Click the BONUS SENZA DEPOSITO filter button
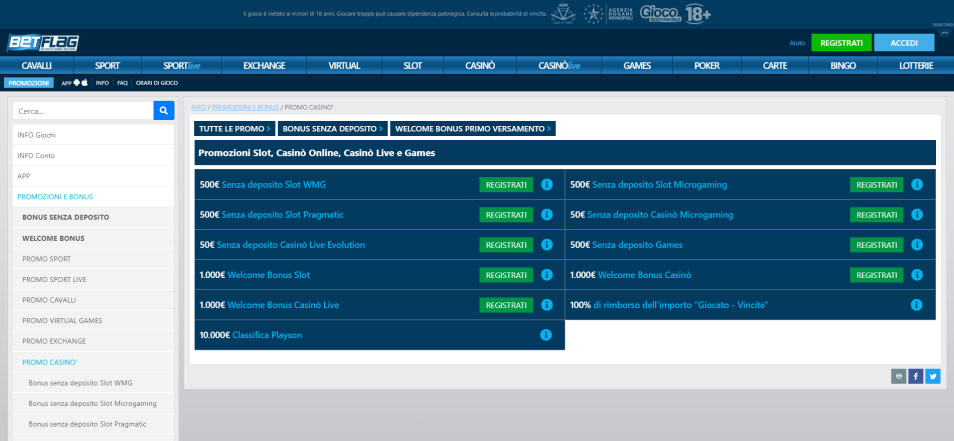 pos(333,128)
